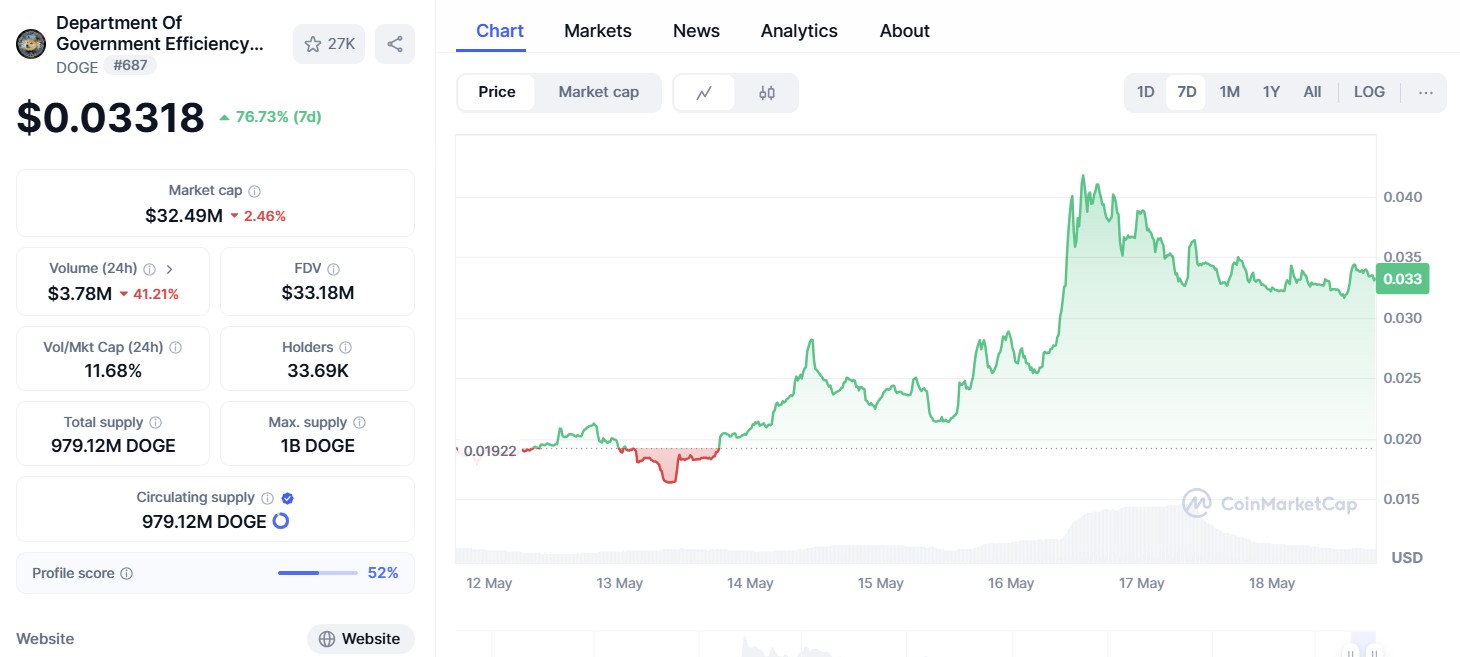Image resolution: width=1460 pixels, height=657 pixels.
Task: Toggle chart to Market cap view
Action: coord(598,92)
